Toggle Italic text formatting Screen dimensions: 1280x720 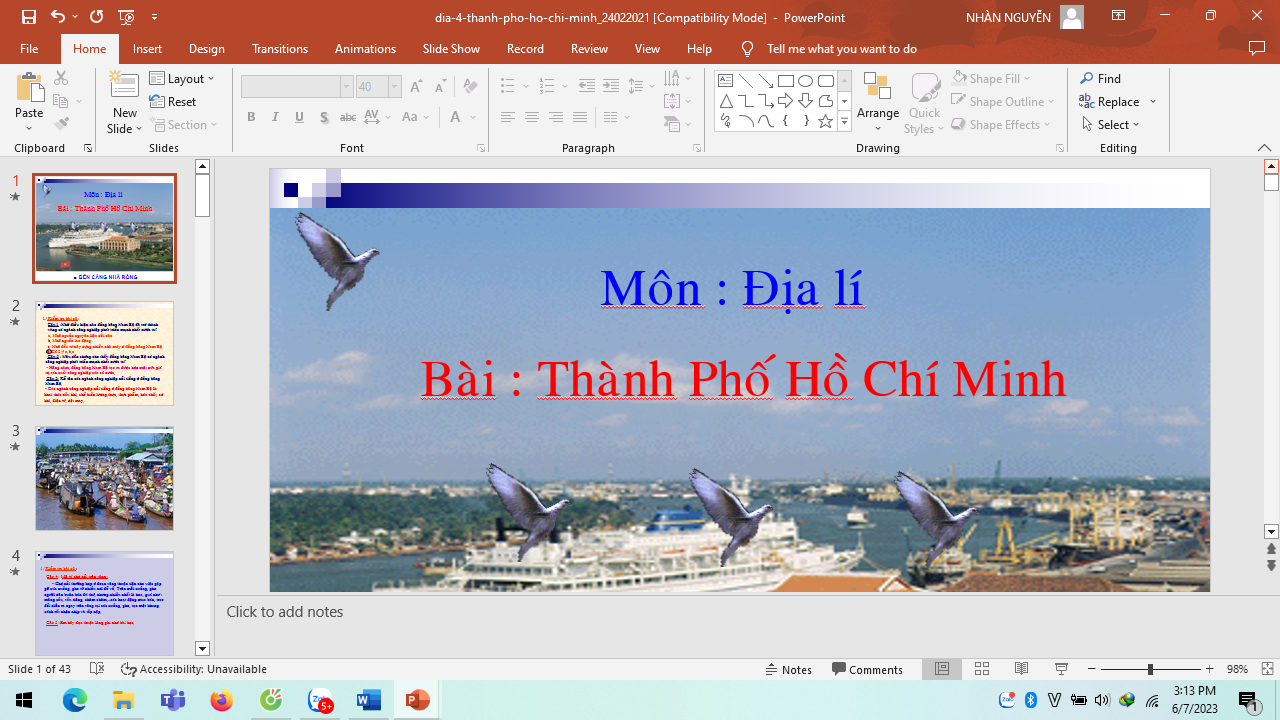click(x=275, y=117)
